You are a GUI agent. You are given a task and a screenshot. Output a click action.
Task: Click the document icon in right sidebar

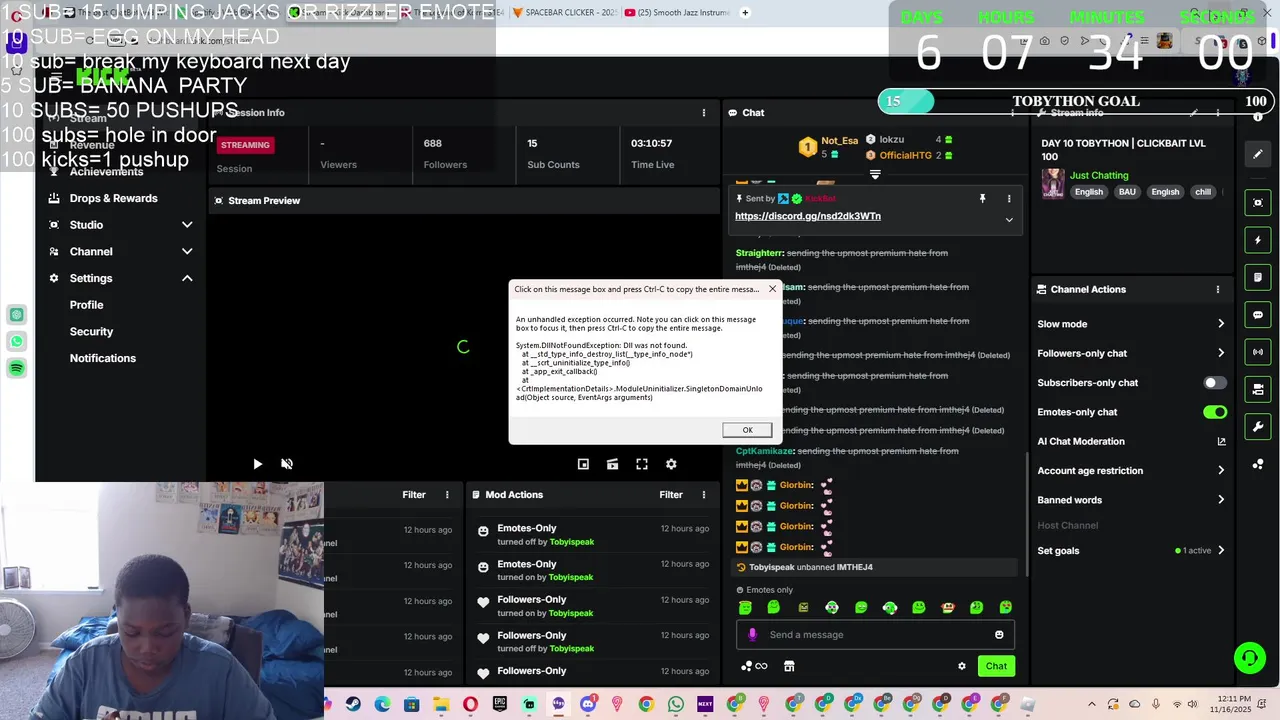[x=1258, y=277]
